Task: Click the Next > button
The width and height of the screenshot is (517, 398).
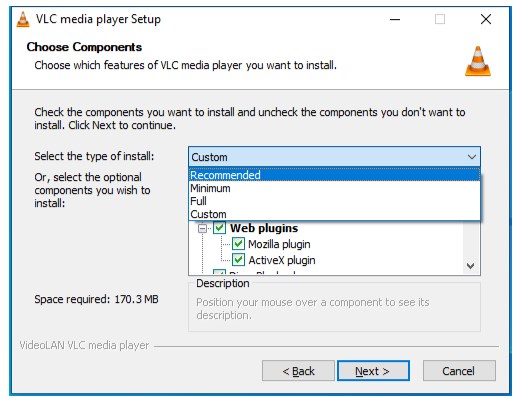Action: (x=373, y=371)
